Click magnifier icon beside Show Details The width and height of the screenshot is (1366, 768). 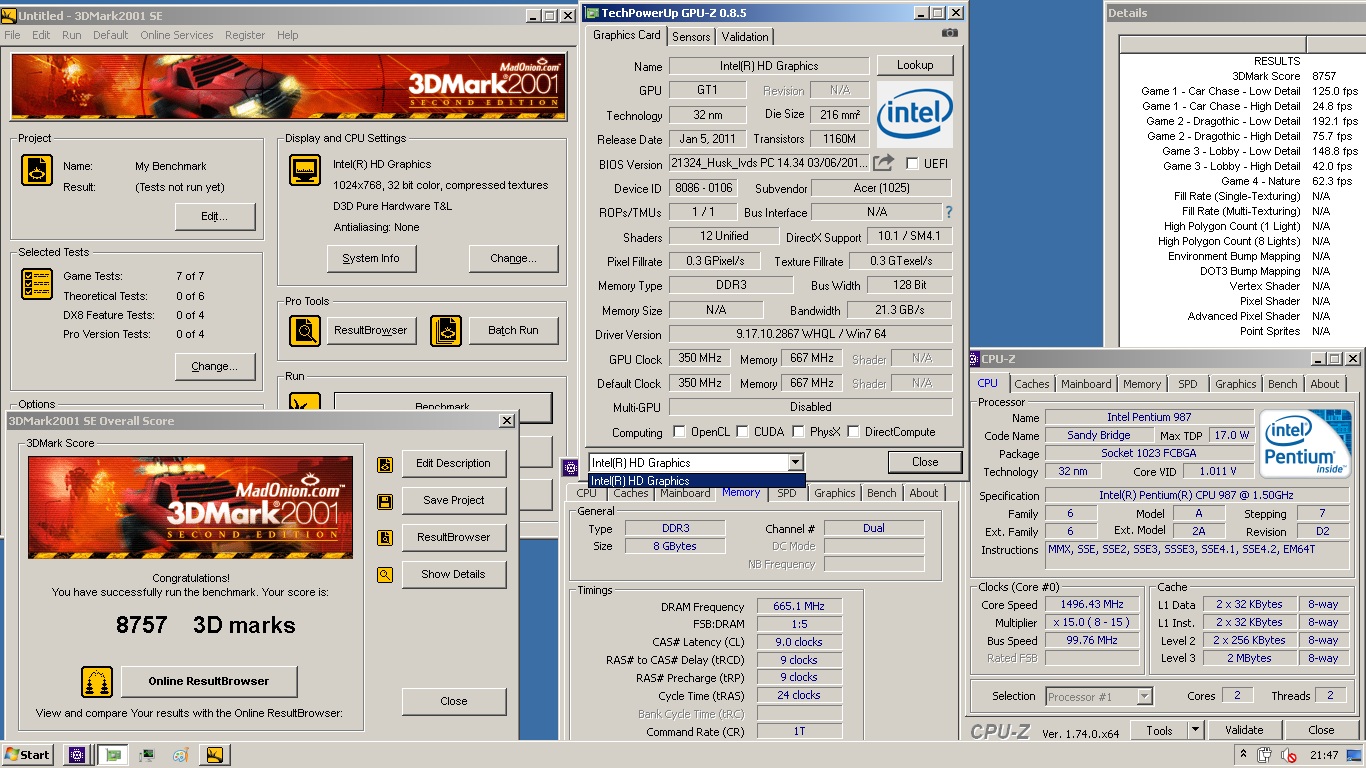(385, 575)
